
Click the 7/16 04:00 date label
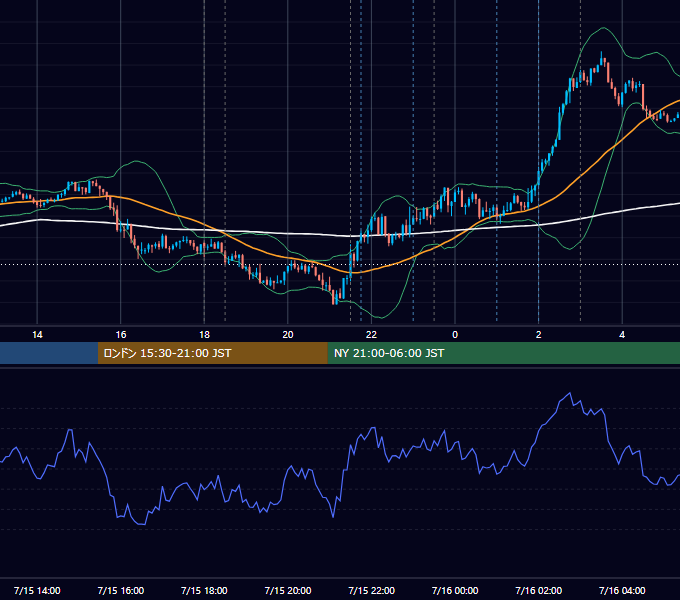(622, 590)
